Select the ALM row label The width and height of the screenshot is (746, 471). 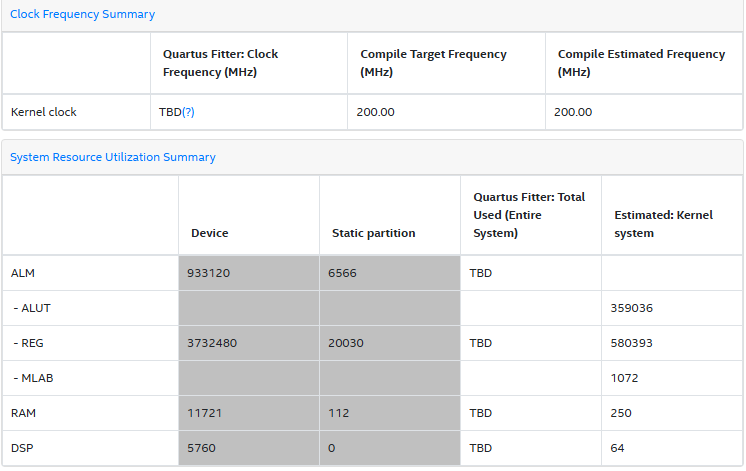(x=23, y=272)
